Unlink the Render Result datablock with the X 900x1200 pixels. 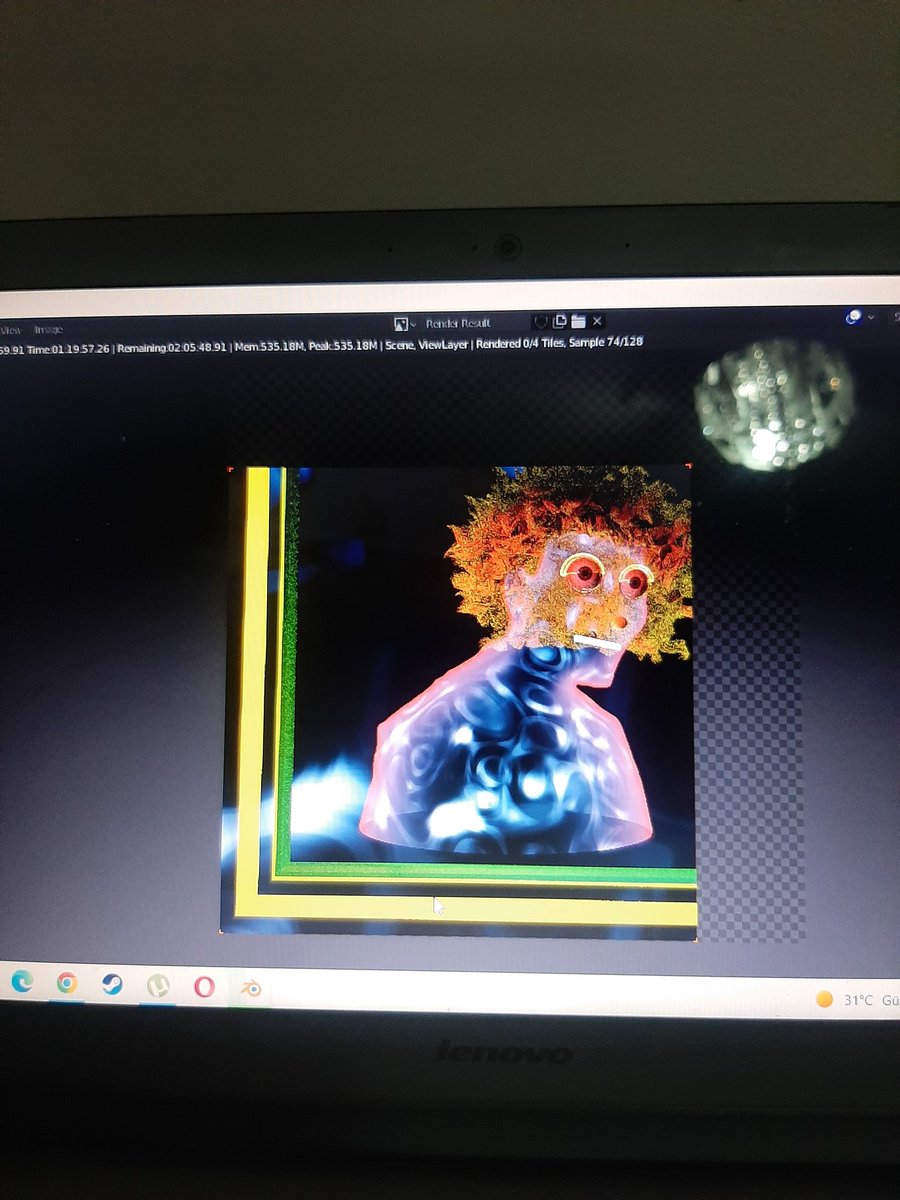(x=596, y=321)
